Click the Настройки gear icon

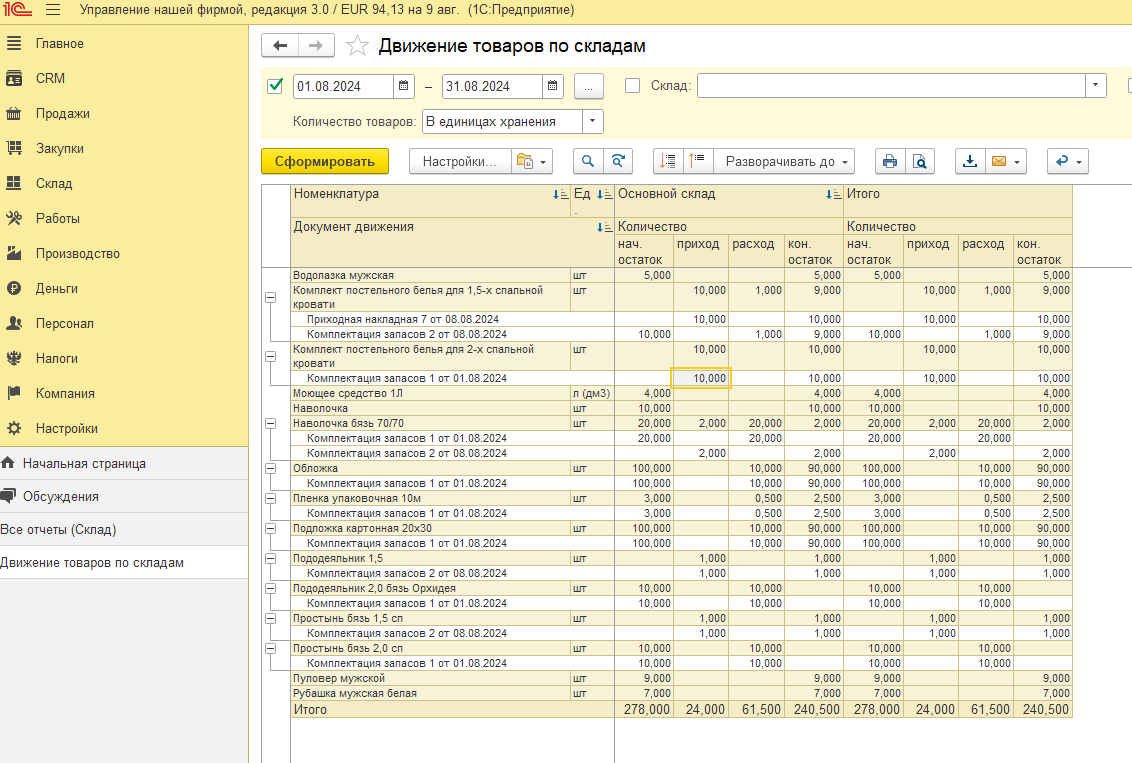pyautogui.click(x=14, y=428)
